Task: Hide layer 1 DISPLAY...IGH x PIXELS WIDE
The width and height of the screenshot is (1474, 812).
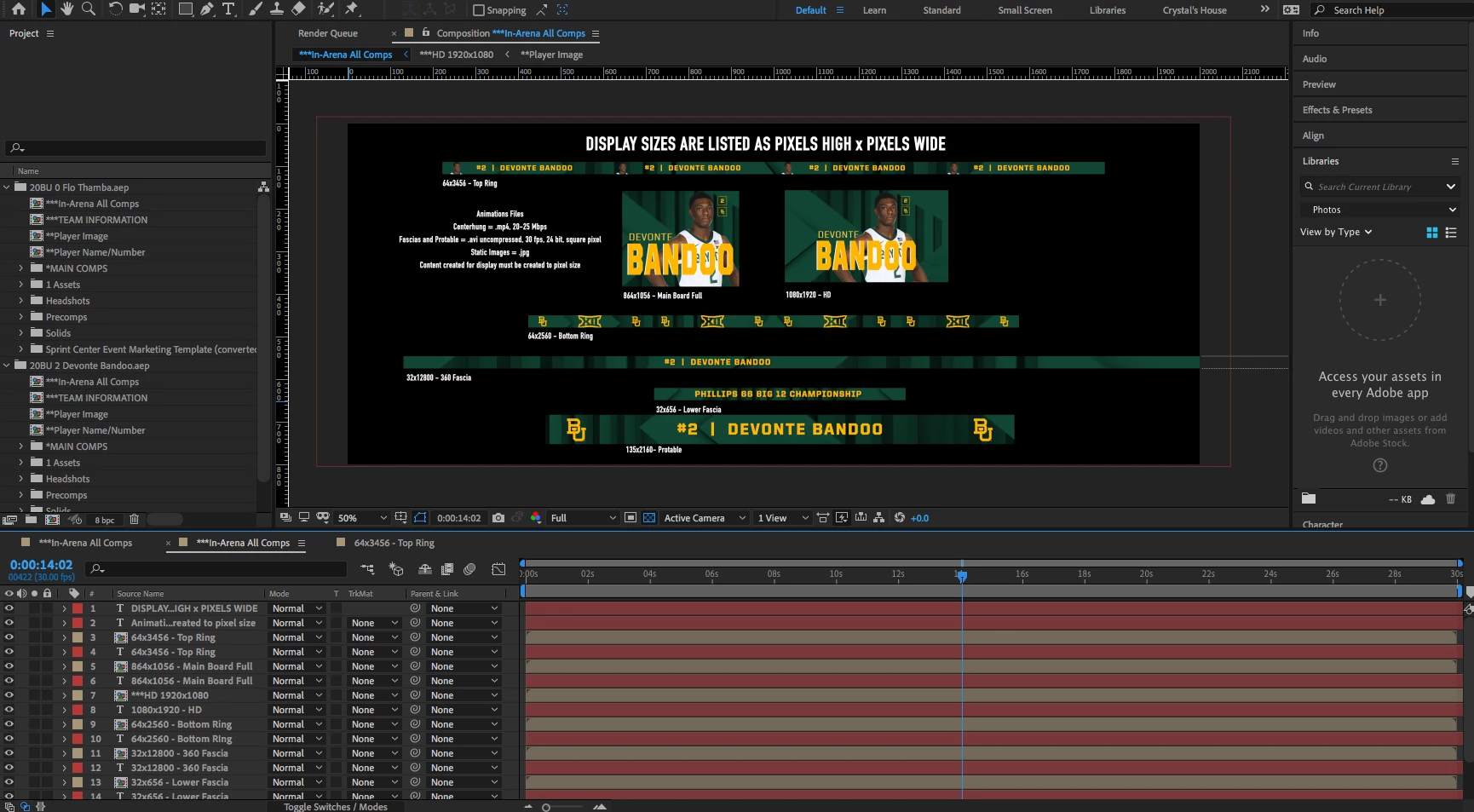Action: coord(9,608)
